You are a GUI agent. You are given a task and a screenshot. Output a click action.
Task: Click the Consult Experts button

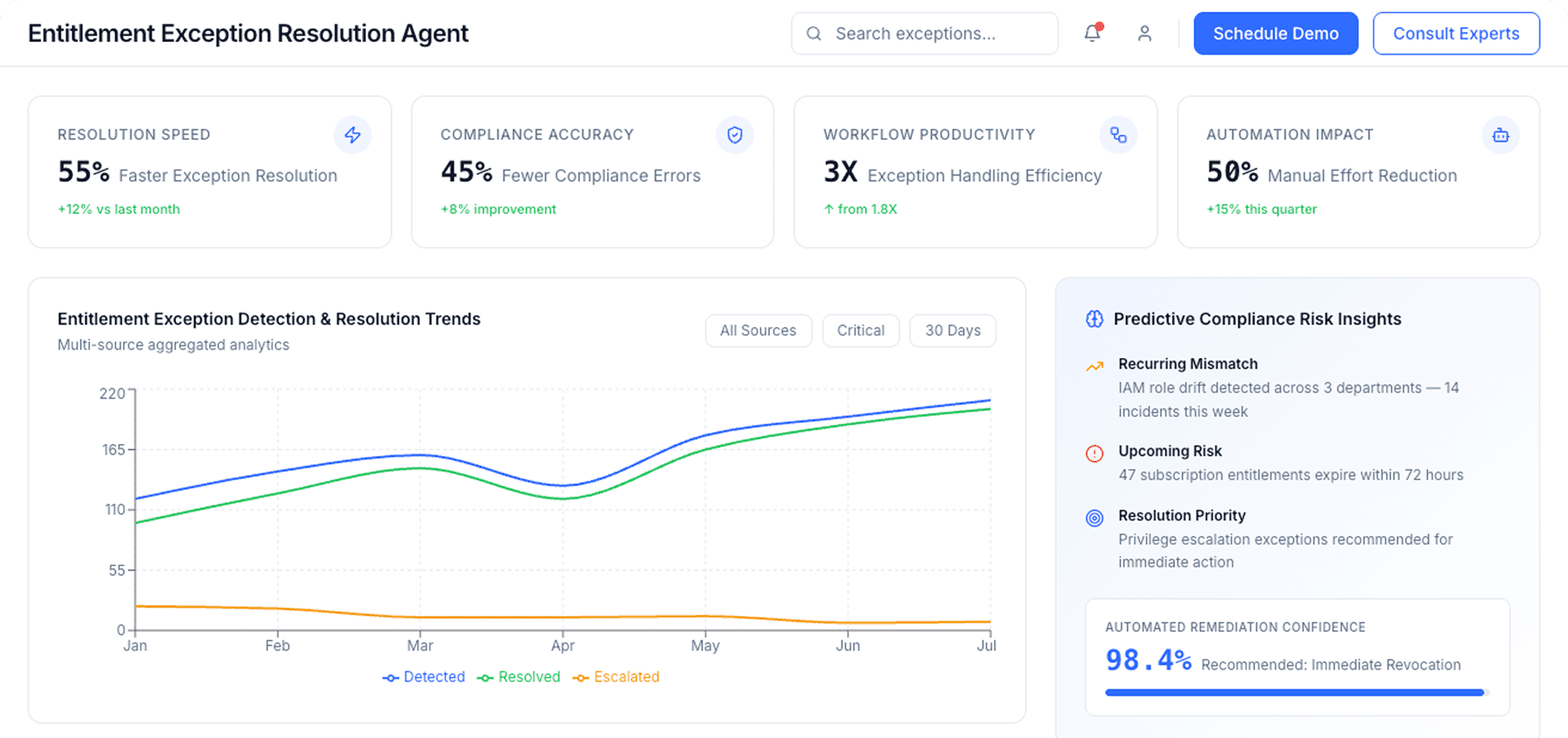(x=1456, y=34)
